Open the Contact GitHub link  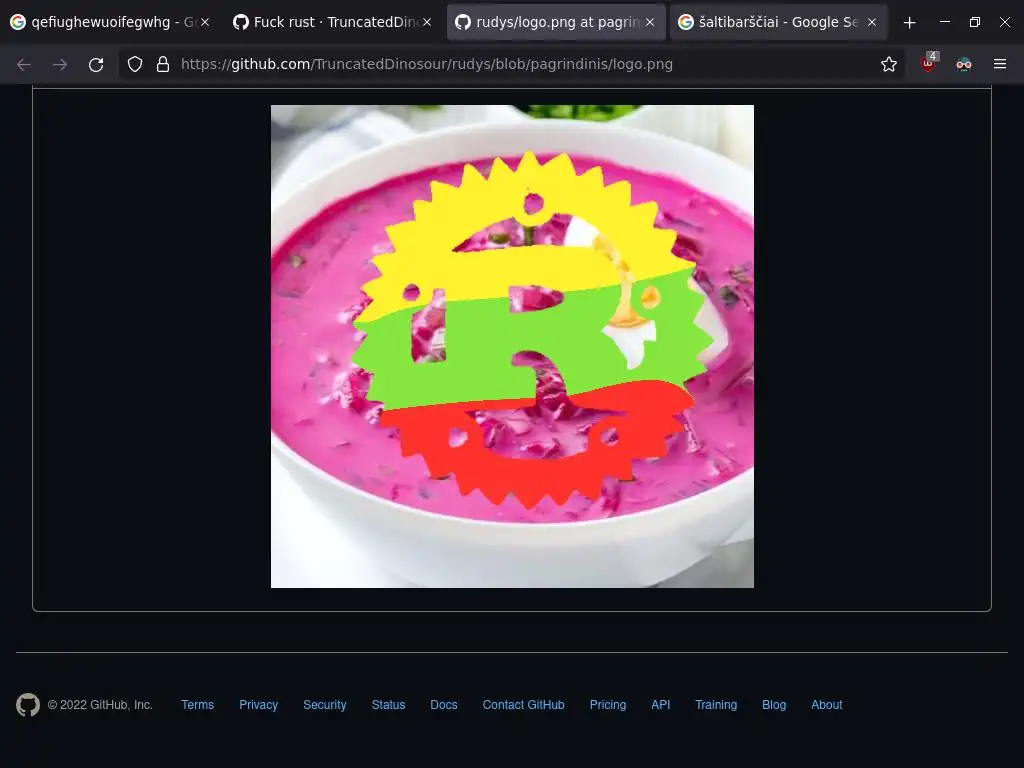523,705
